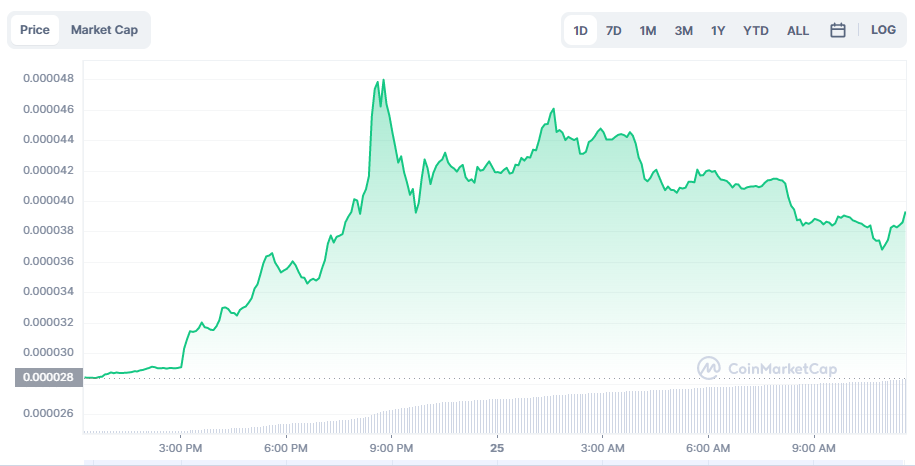This screenshot has width=915, height=466.
Task: Select the 1D time range
Action: [580, 31]
